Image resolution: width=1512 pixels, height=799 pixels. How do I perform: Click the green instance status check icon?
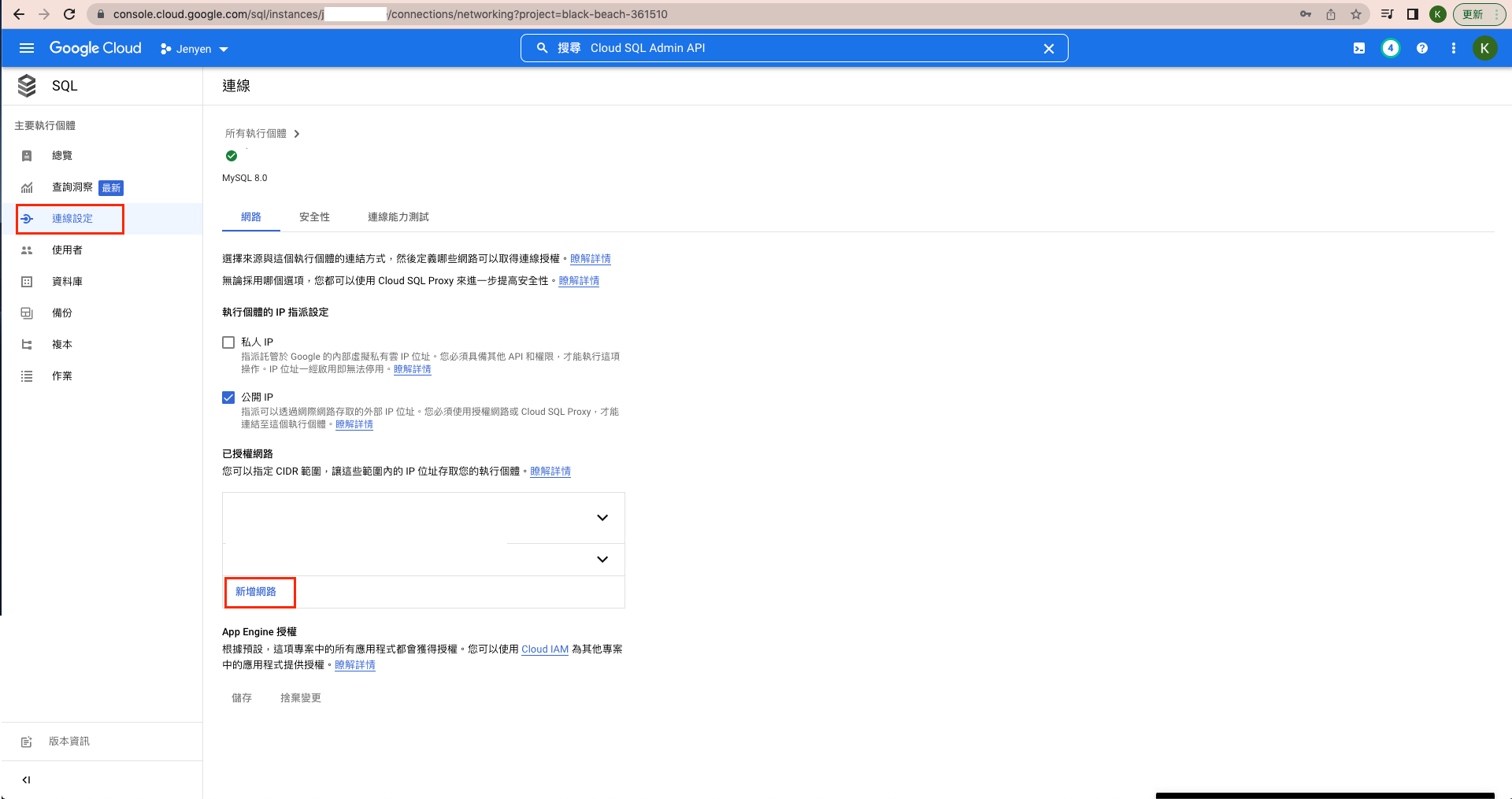[232, 156]
